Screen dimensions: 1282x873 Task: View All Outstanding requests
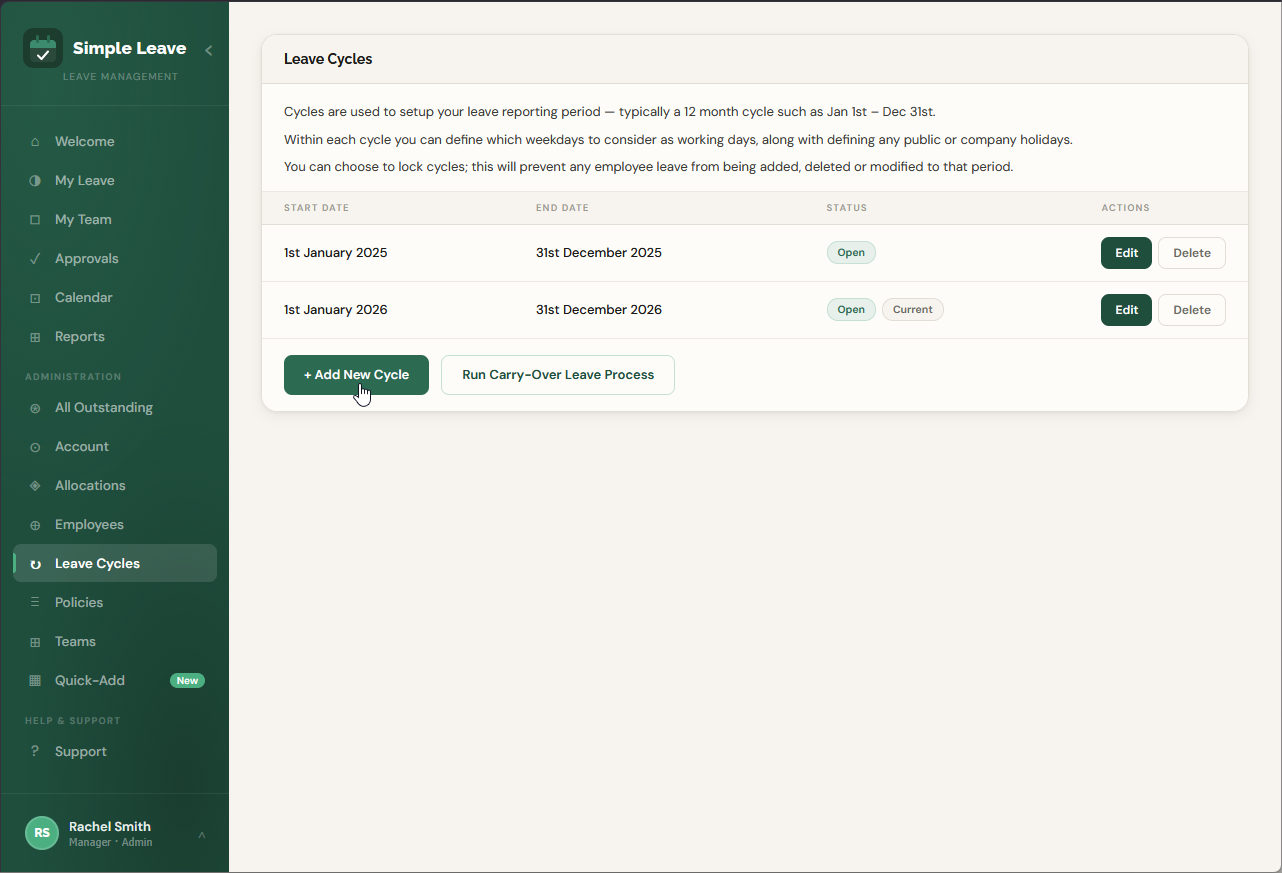coord(115,408)
